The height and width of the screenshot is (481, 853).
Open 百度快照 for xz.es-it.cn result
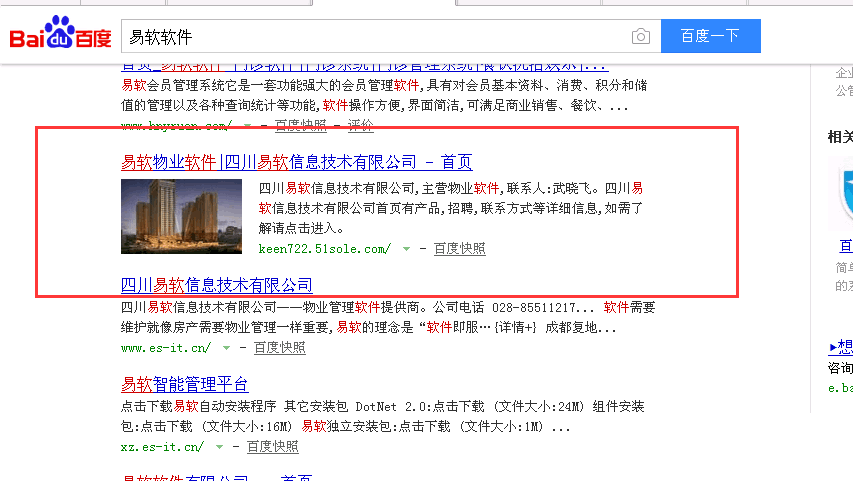point(273,447)
